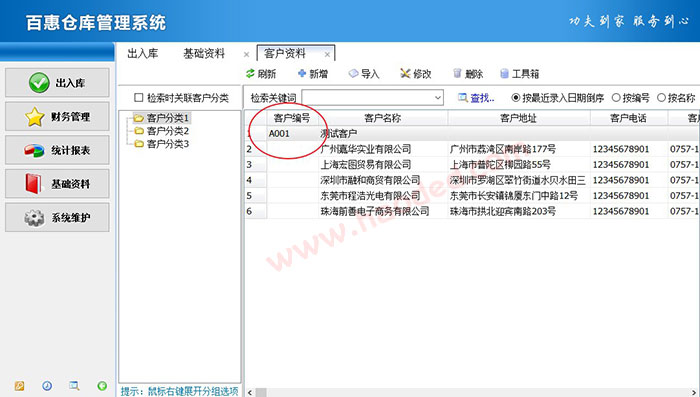Select the 广州嘉华实业有限公司 row
Screen dimensions: 700x397
472,149
